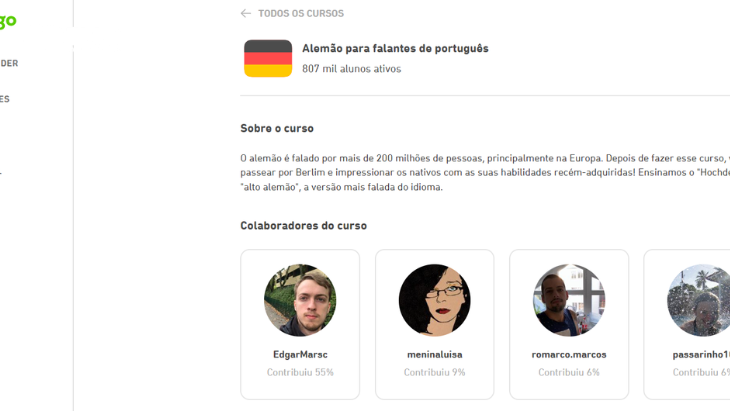Open the sidebar item ending in DER

[9, 63]
